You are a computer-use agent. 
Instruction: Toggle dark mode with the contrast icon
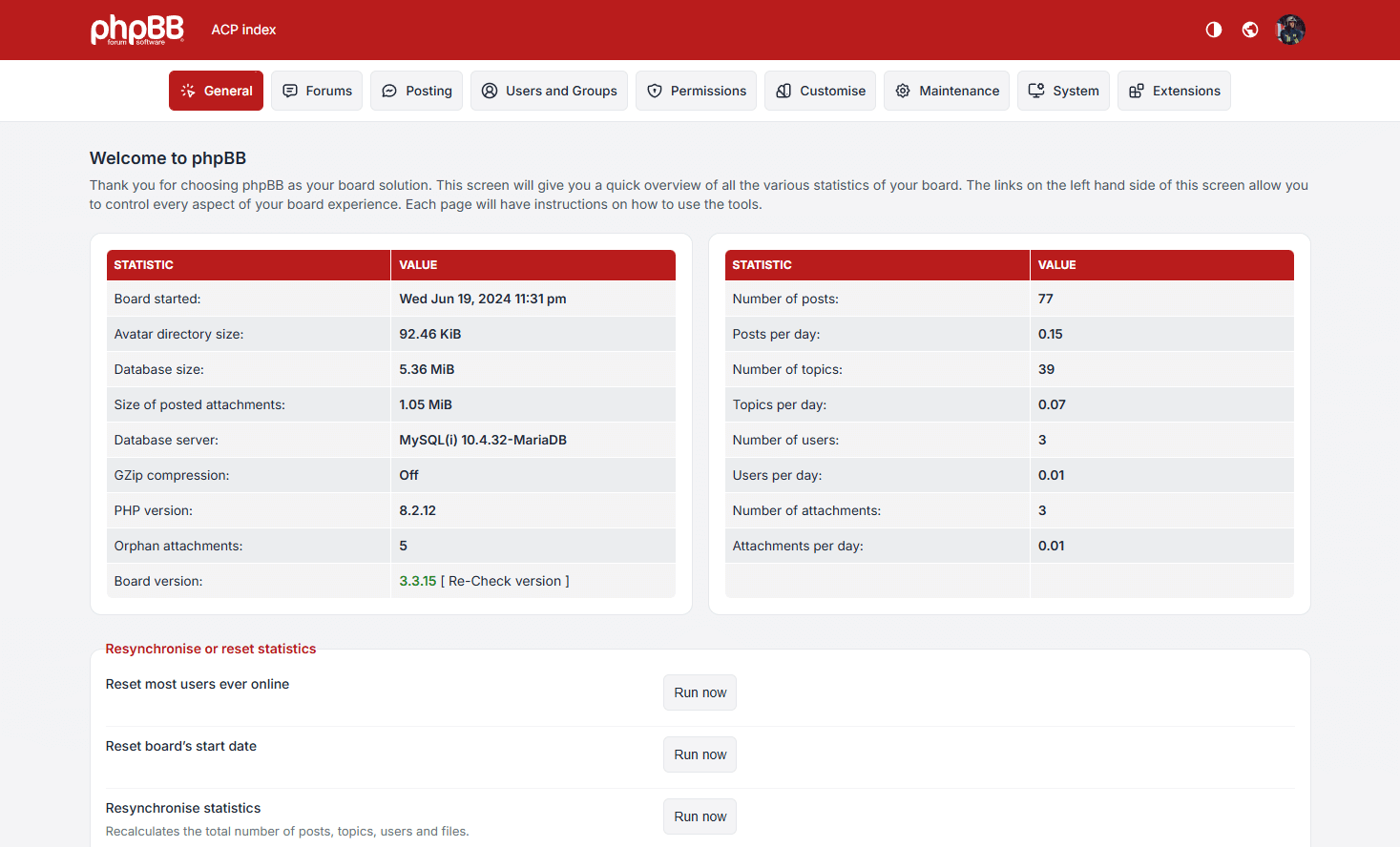pyautogui.click(x=1213, y=30)
